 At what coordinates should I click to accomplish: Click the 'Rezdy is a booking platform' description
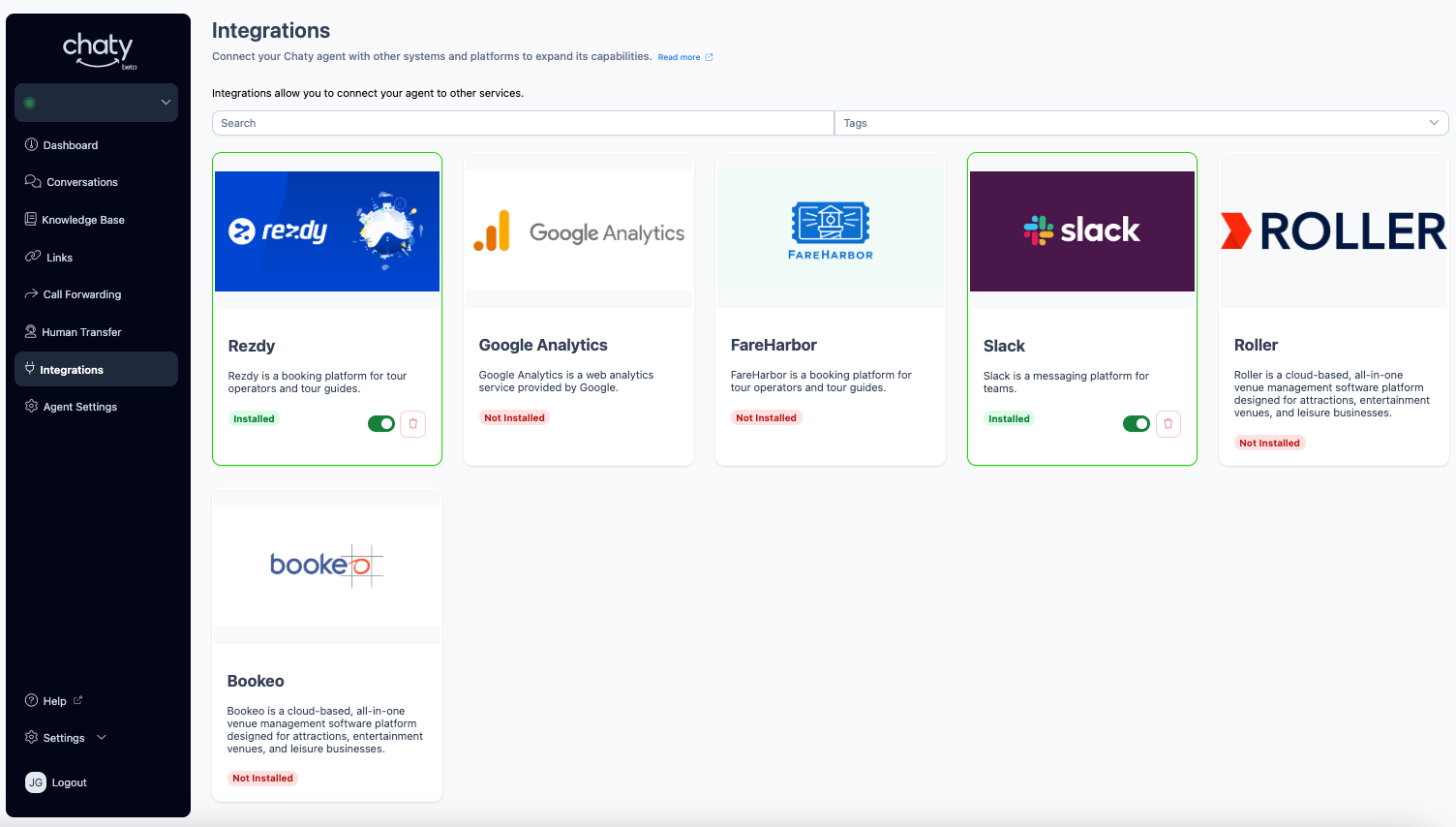[x=318, y=382]
